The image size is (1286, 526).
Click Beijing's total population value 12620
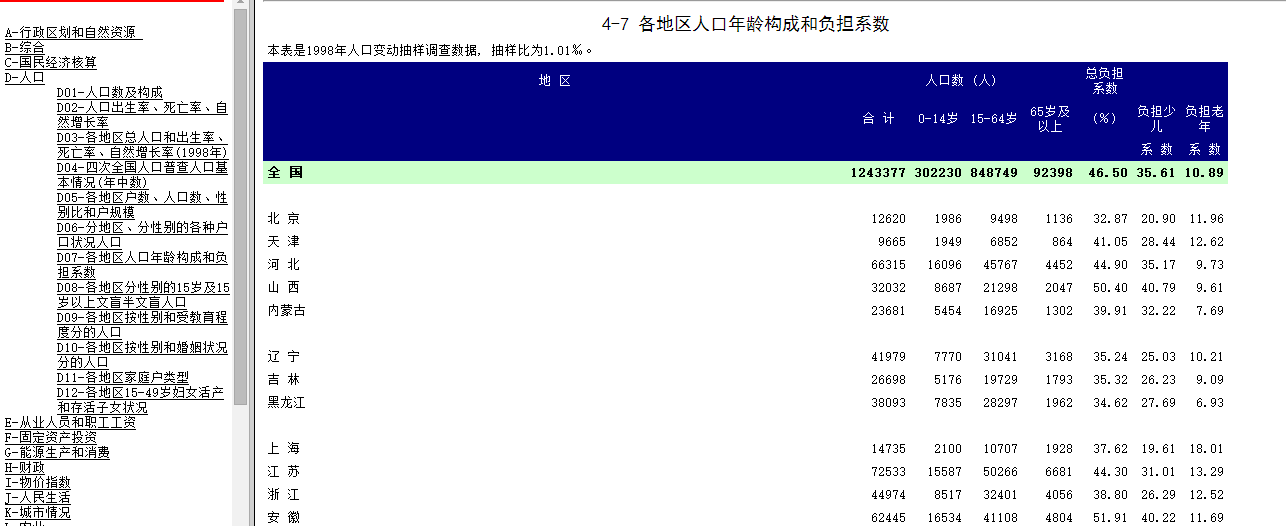tap(888, 219)
